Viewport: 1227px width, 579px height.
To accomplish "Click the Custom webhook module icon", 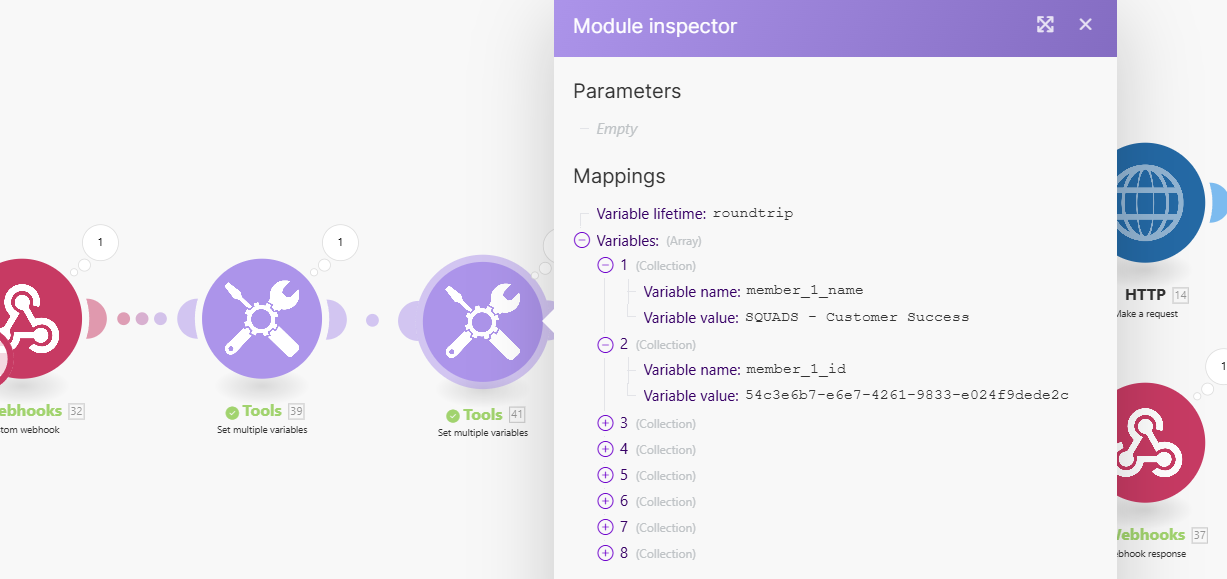I will 25,318.
